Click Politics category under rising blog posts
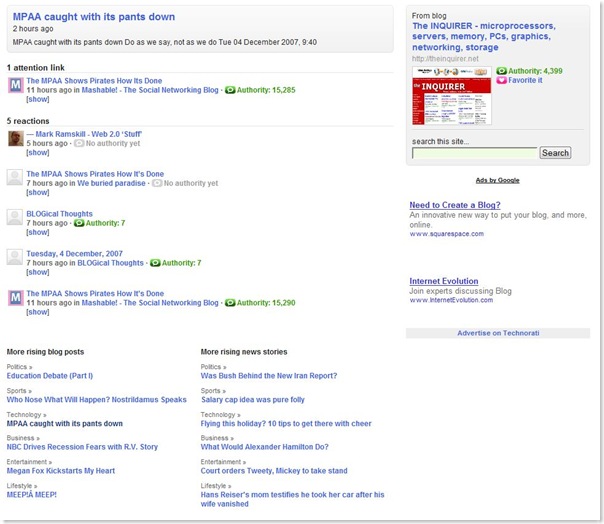 point(19,367)
